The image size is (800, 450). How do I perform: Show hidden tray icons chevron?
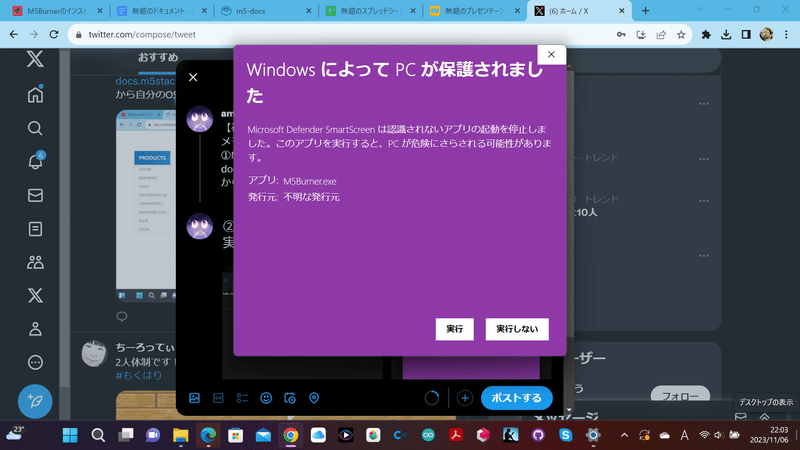(x=624, y=435)
